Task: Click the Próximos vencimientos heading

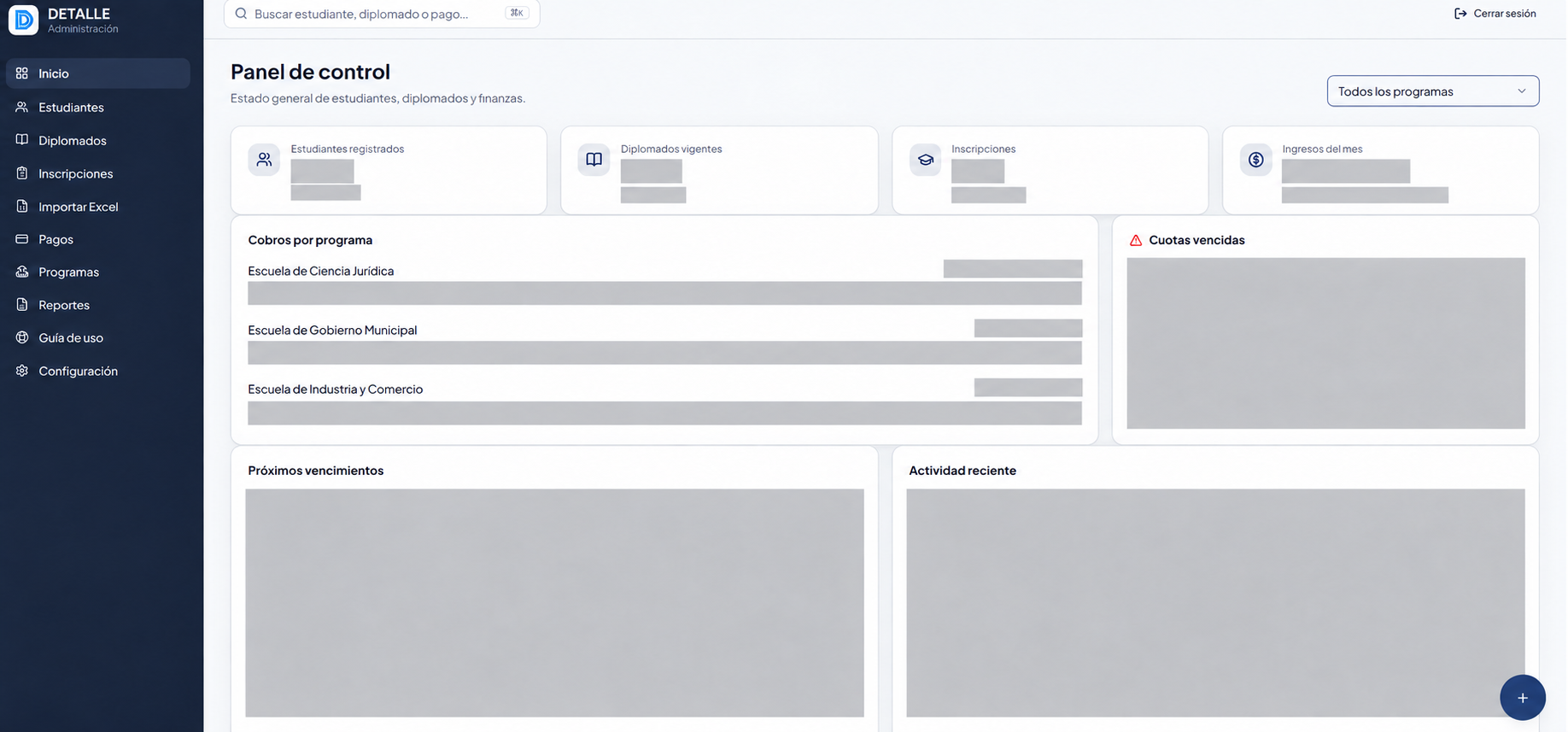Action: (316, 471)
